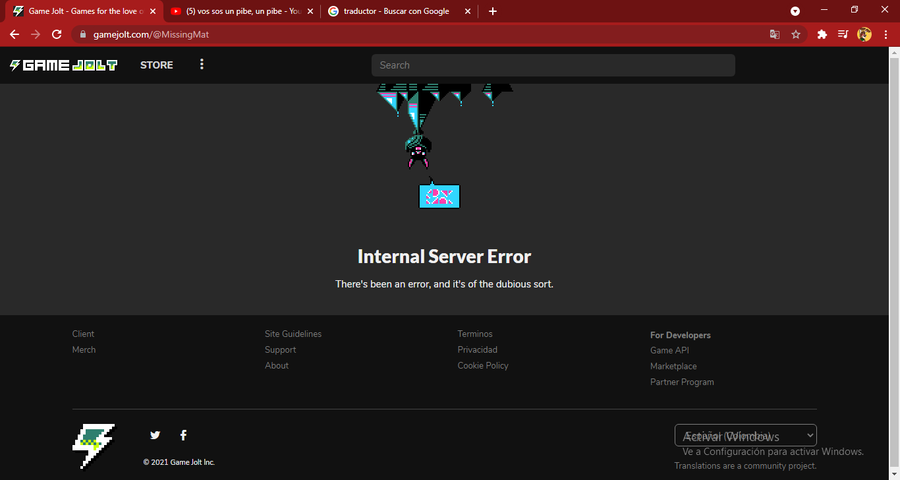Click the Facebook icon in footer
The width and height of the screenshot is (900, 480).
click(x=183, y=435)
